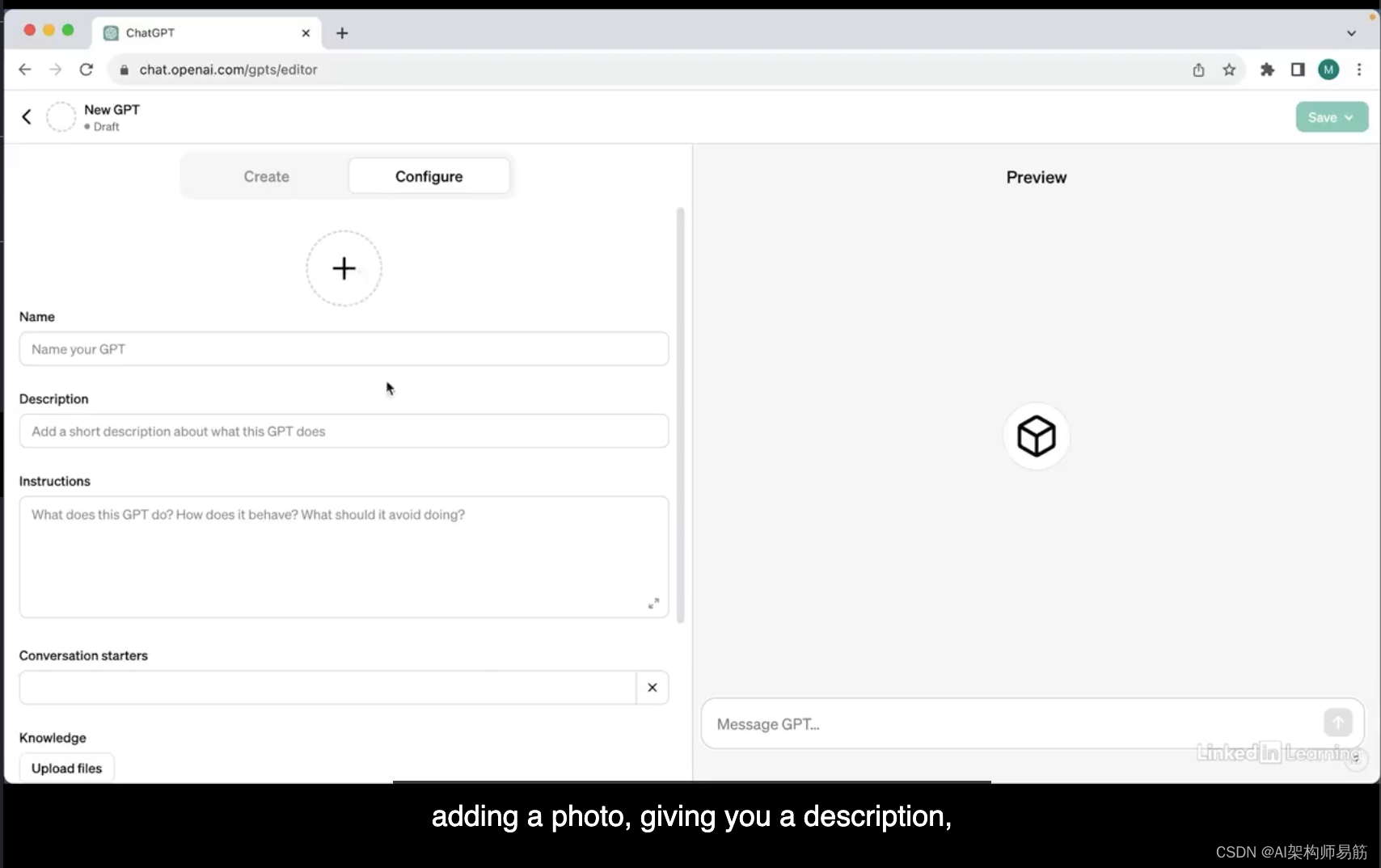Close the ChatGPT browser tab
1381x868 pixels.
click(306, 33)
